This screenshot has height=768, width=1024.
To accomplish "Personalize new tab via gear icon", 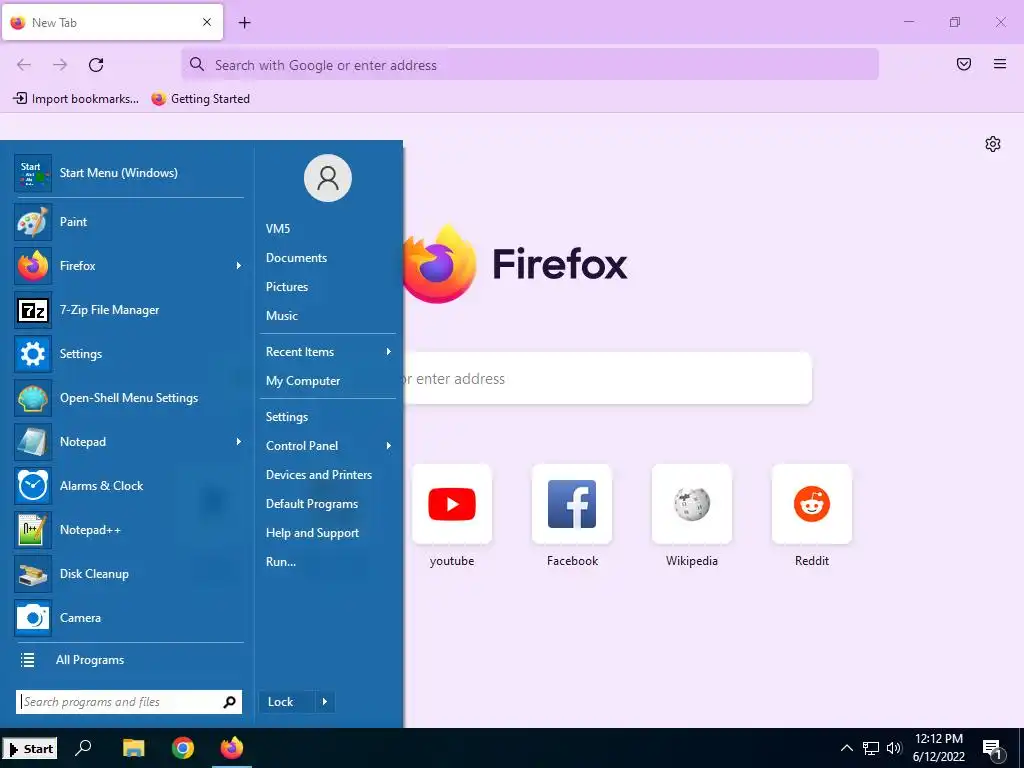I will [x=993, y=144].
